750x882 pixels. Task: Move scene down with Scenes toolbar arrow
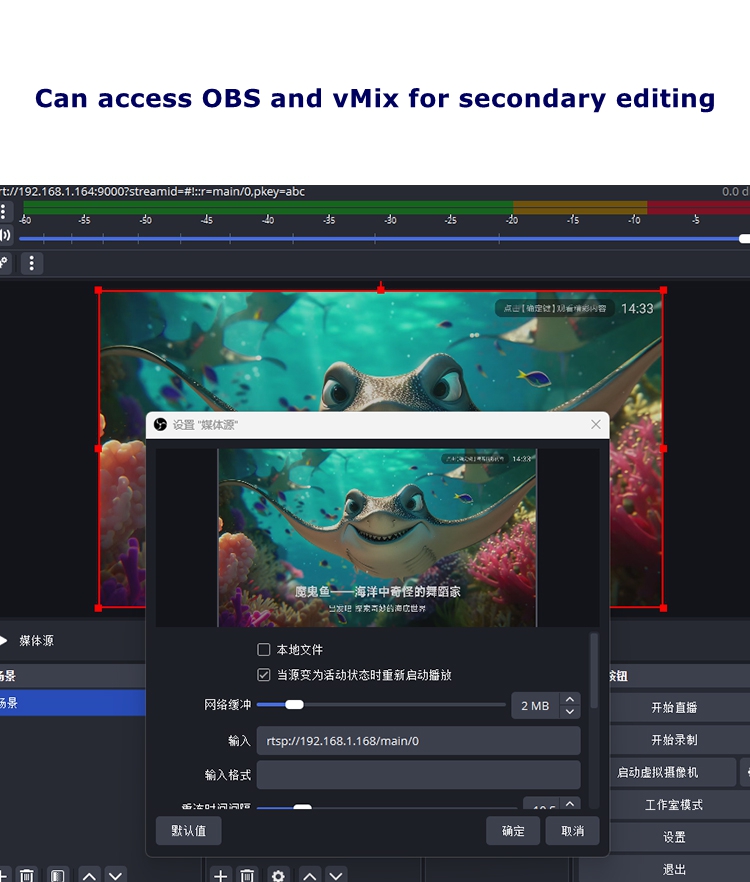[x=115, y=875]
